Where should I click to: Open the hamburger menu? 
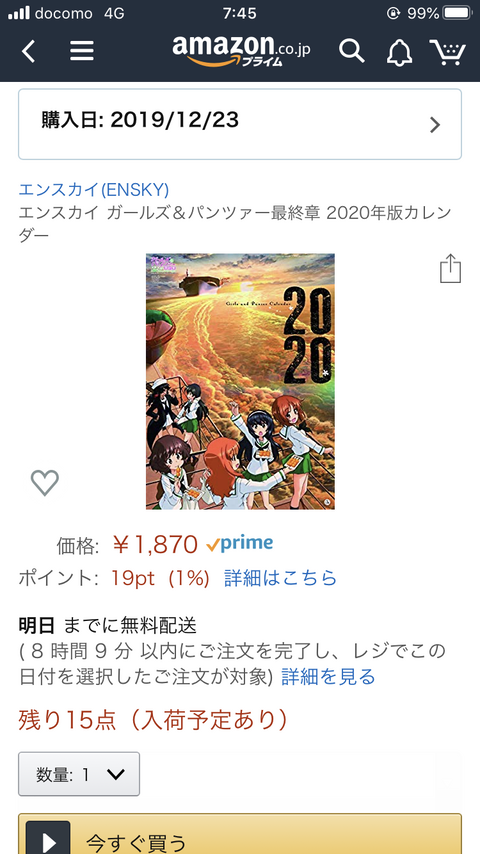point(82,51)
